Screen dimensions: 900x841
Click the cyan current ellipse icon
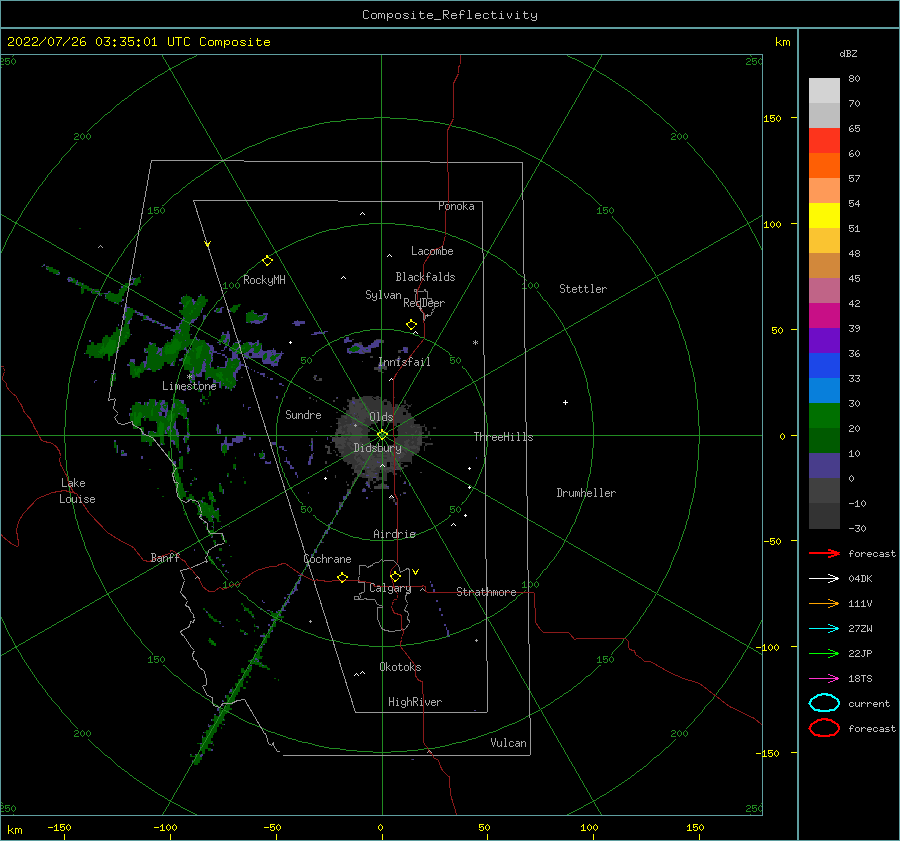pyautogui.click(x=824, y=703)
